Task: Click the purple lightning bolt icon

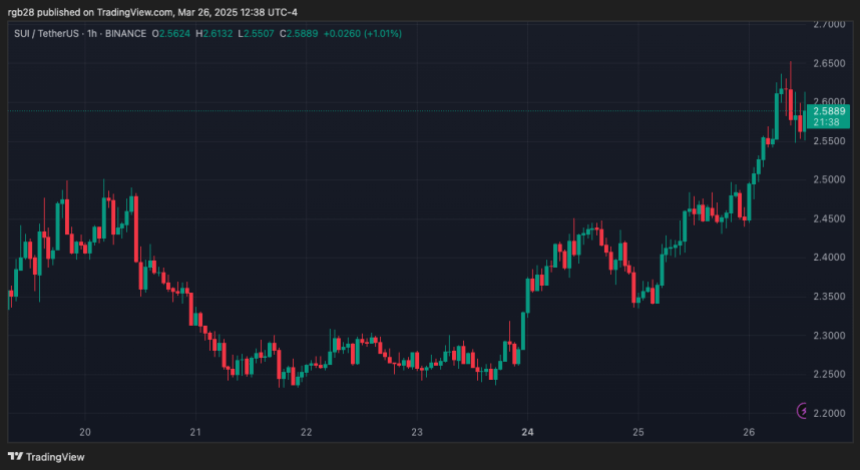Action: tap(803, 411)
